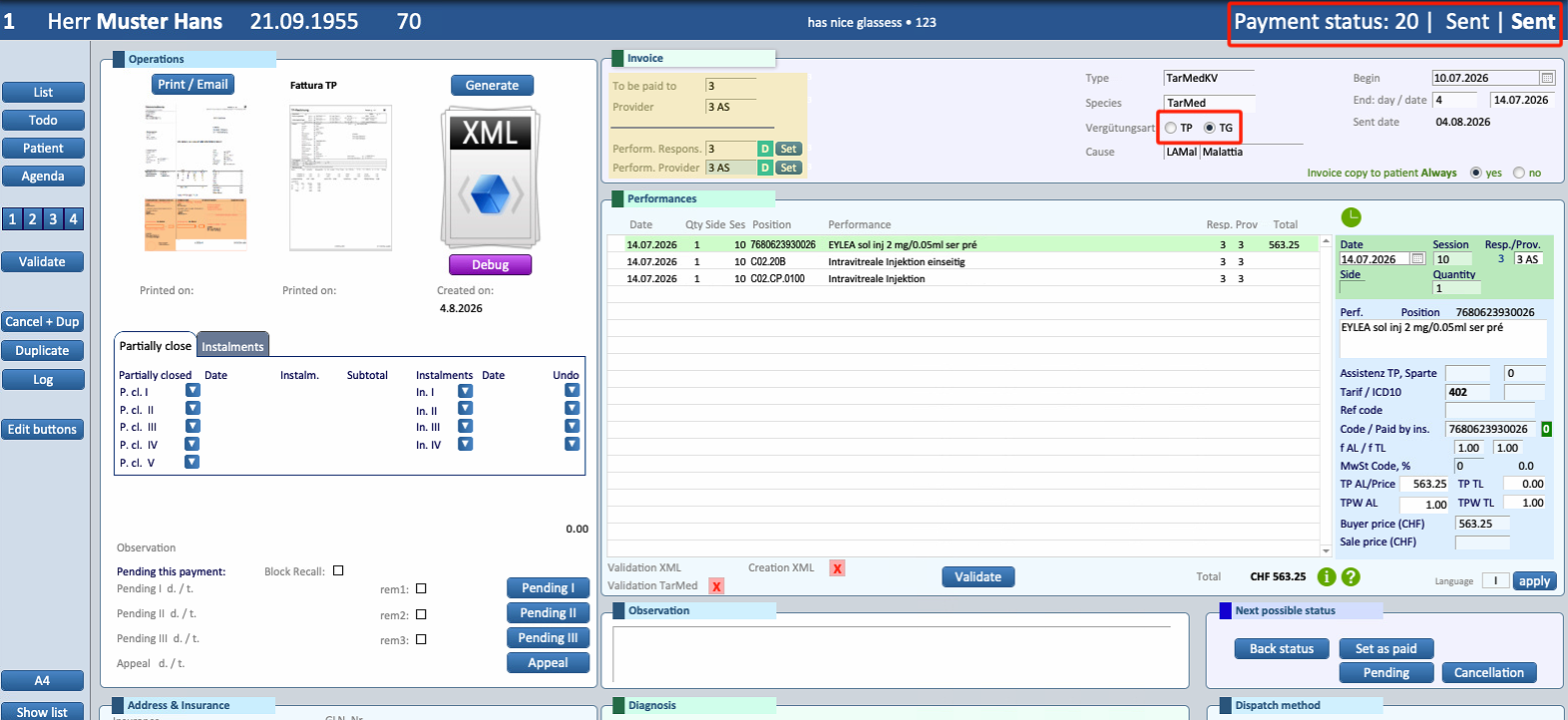1568x720 pixels.
Task: Click performances list scroll-down arrow
Action: point(1326,550)
